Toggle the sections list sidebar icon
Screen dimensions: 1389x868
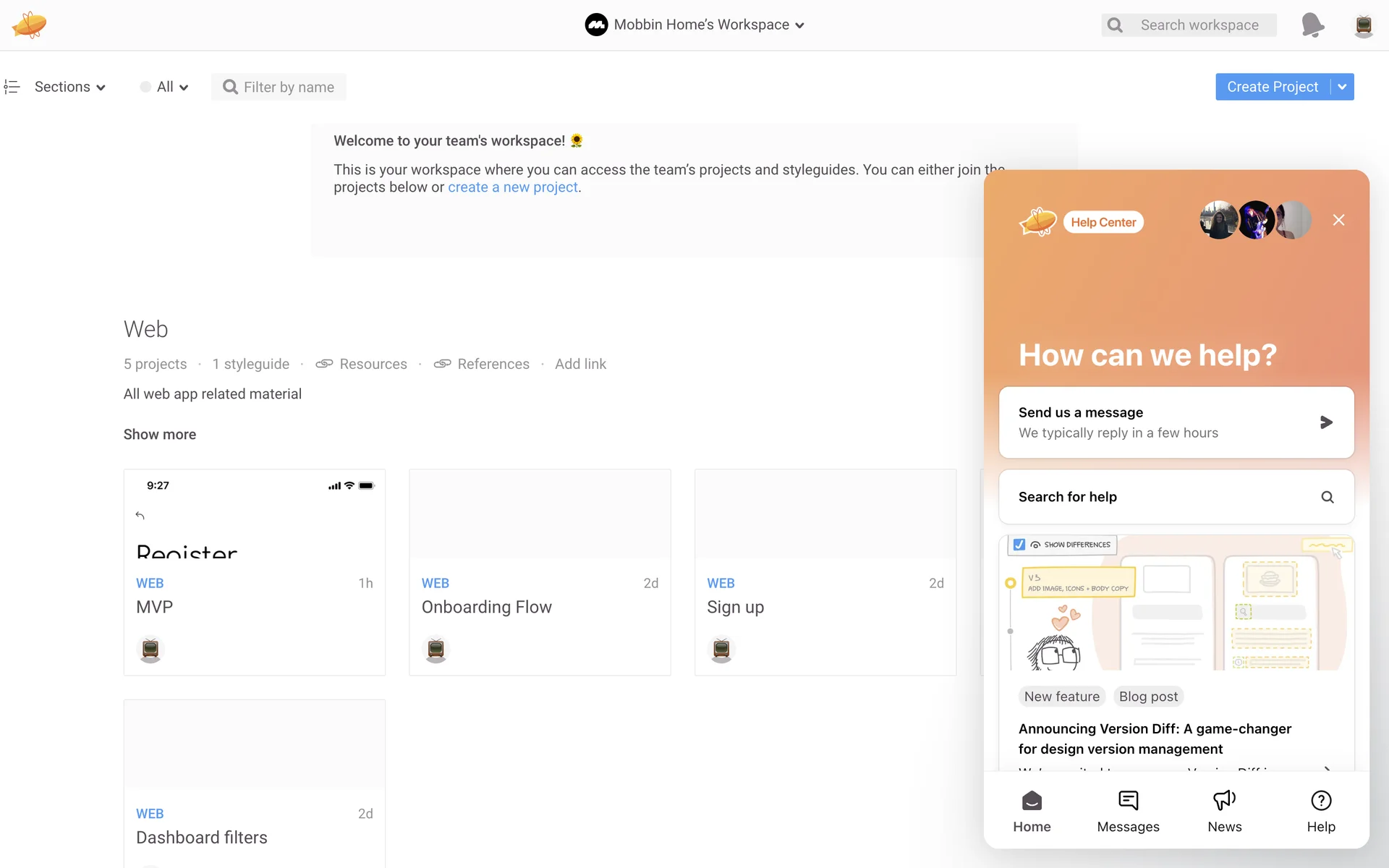point(12,87)
